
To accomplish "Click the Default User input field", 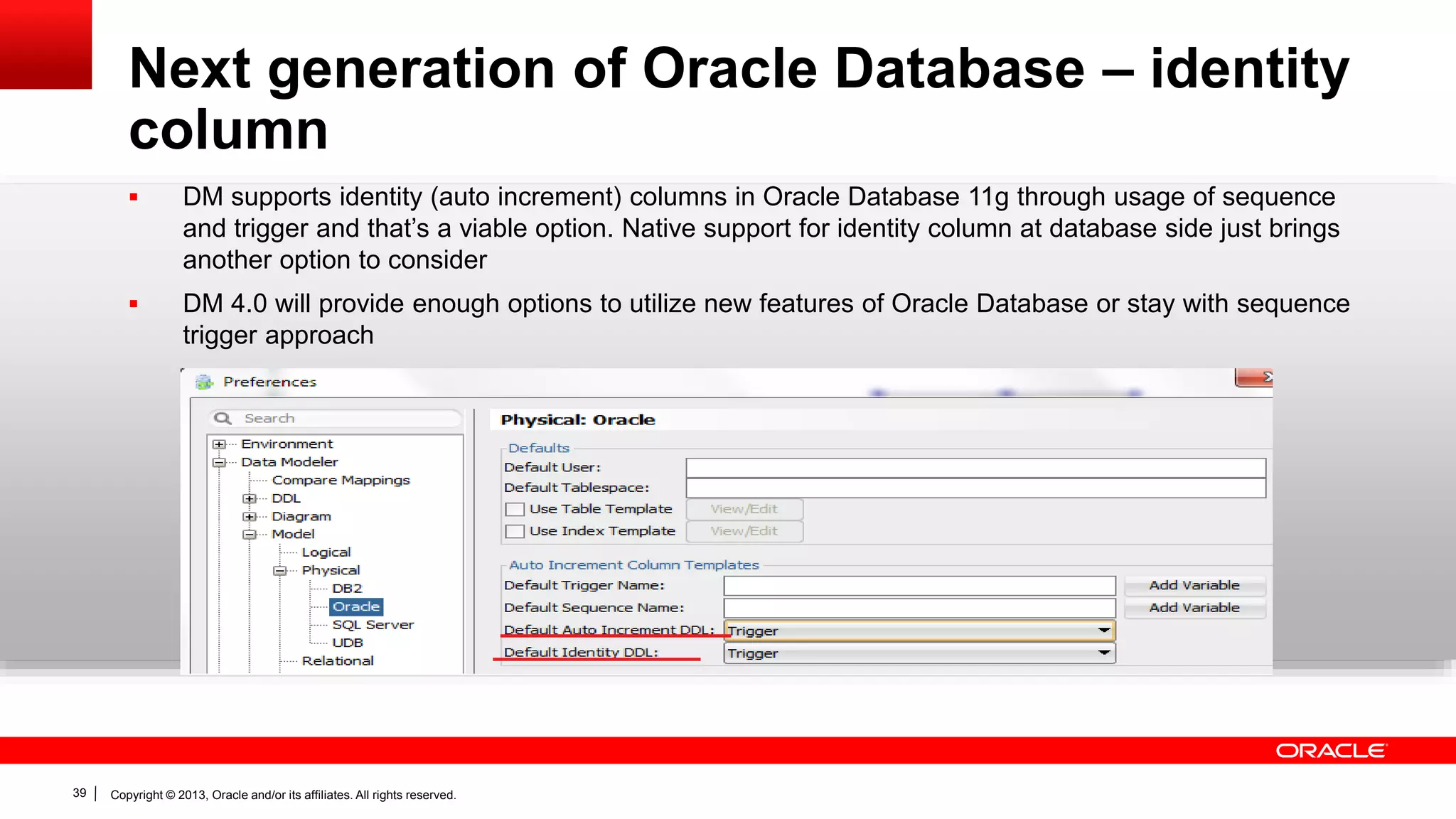I will (x=975, y=468).
